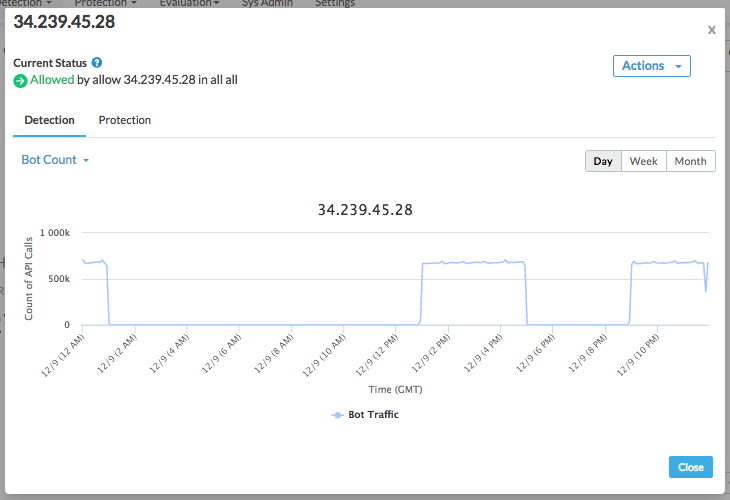Open the Protection tab in the dialog
This screenshot has height=500, width=730.
(x=124, y=120)
